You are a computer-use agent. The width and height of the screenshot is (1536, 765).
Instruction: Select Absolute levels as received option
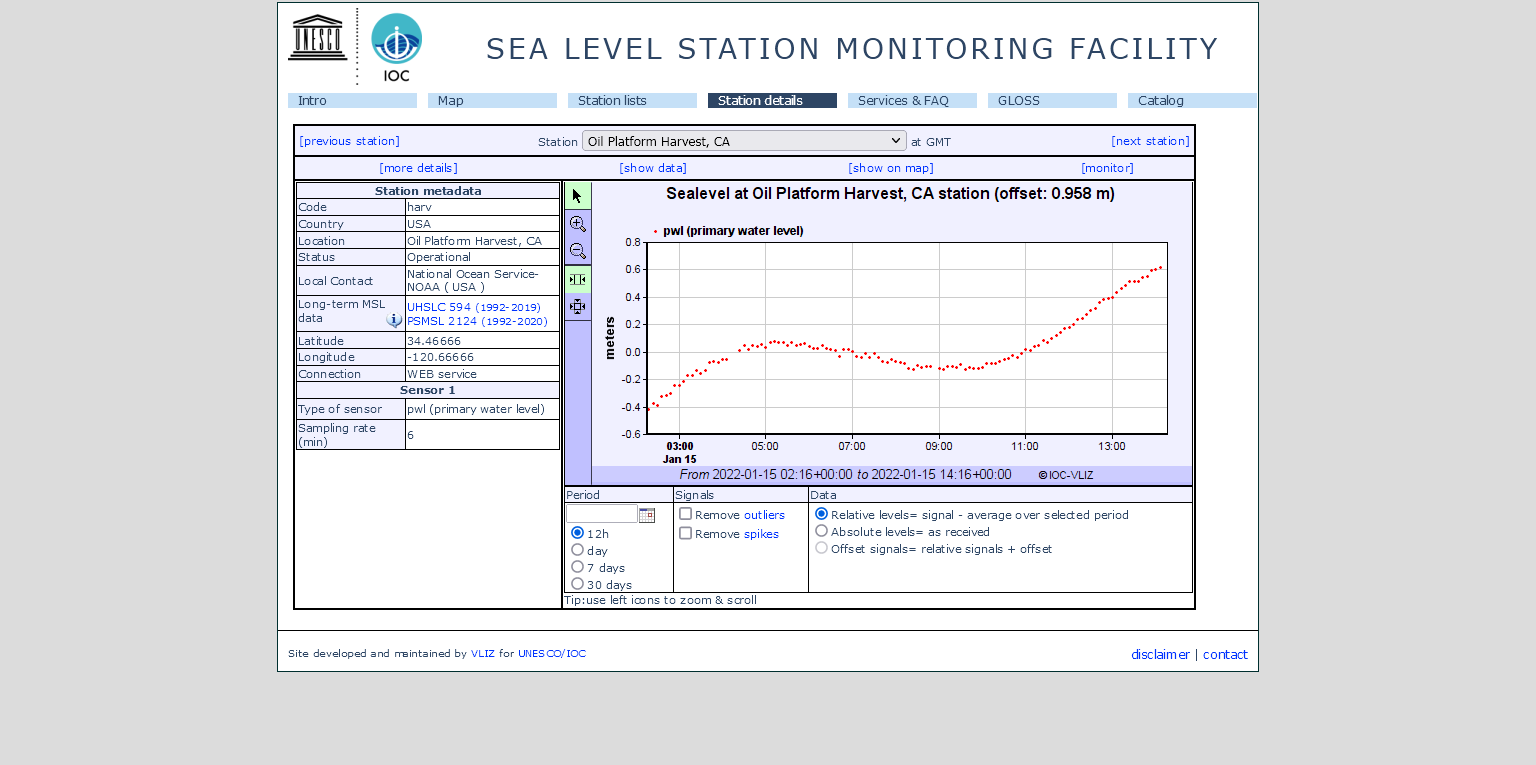pos(822,531)
